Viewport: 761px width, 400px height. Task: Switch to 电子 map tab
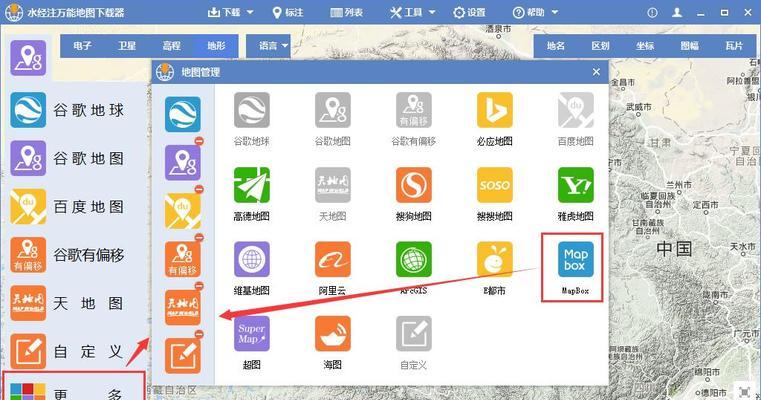point(82,46)
